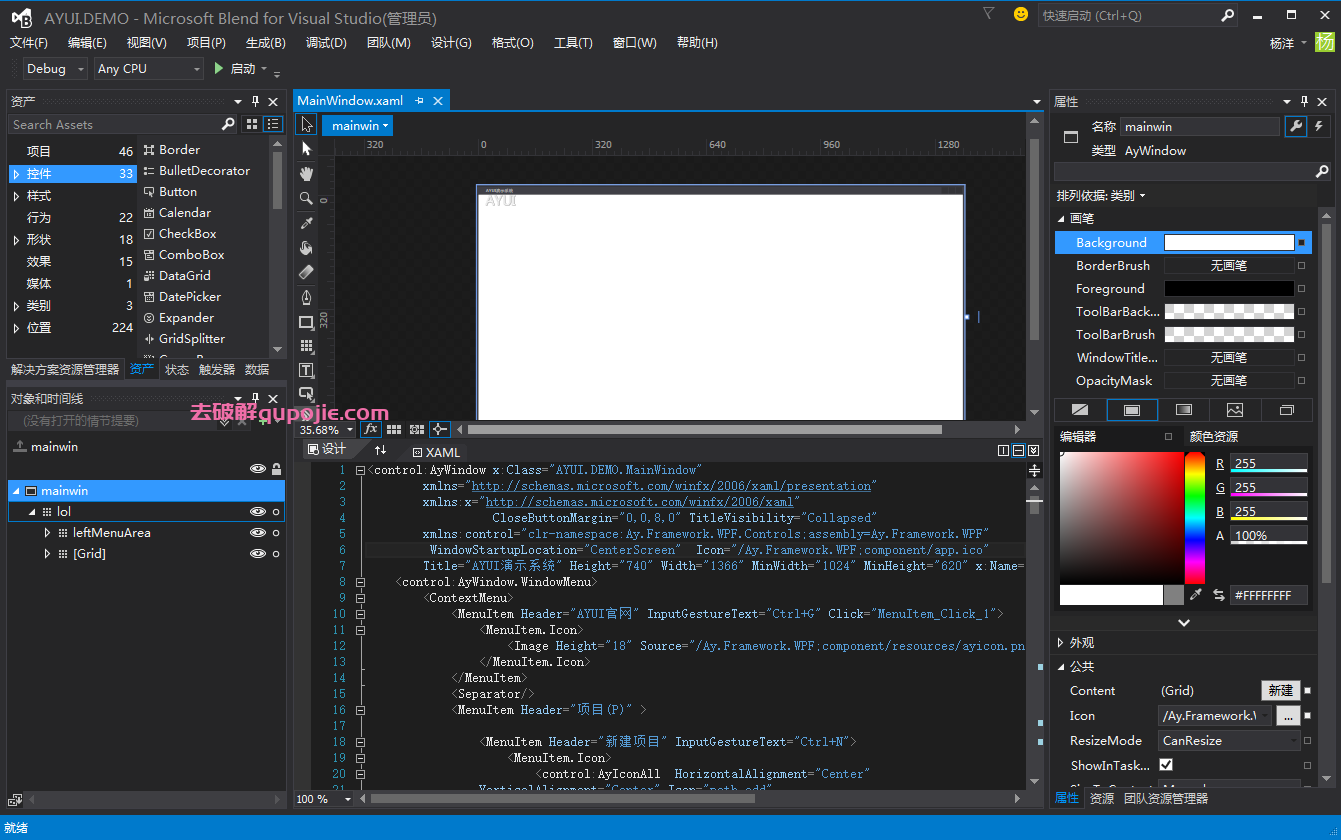Image resolution: width=1341 pixels, height=840 pixels.
Task: Hide the [Grid] element's eye icon
Action: click(x=258, y=554)
